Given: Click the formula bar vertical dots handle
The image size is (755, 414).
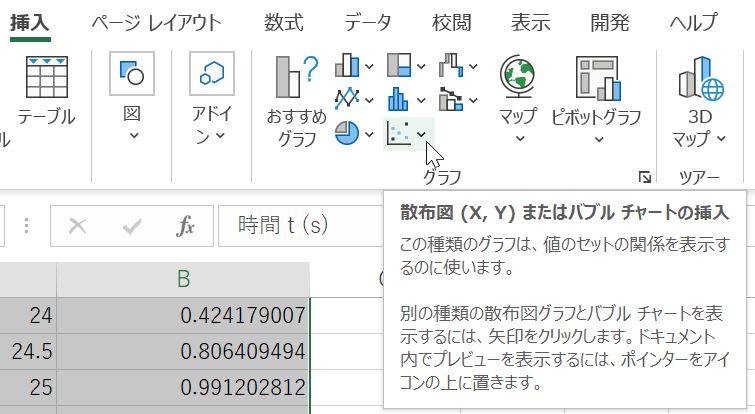Looking at the screenshot, I should pos(26,225).
